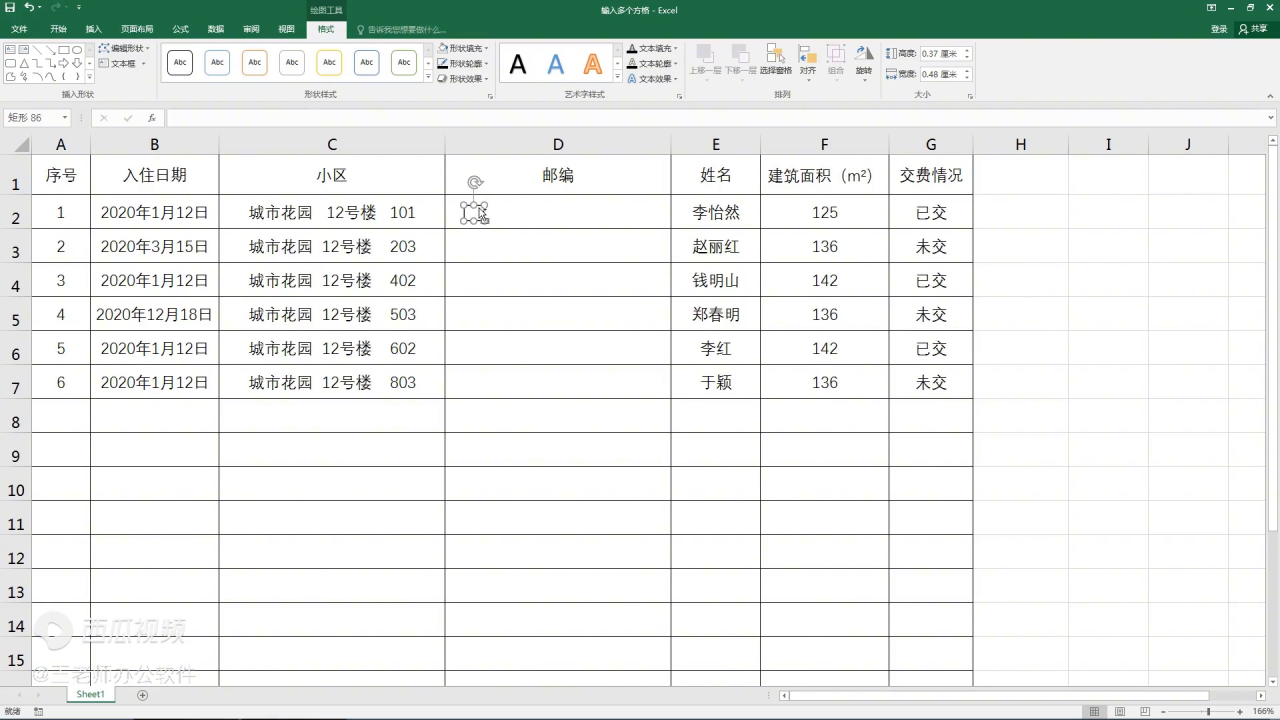
Task: Pick the straight line shape
Action: pos(37,49)
